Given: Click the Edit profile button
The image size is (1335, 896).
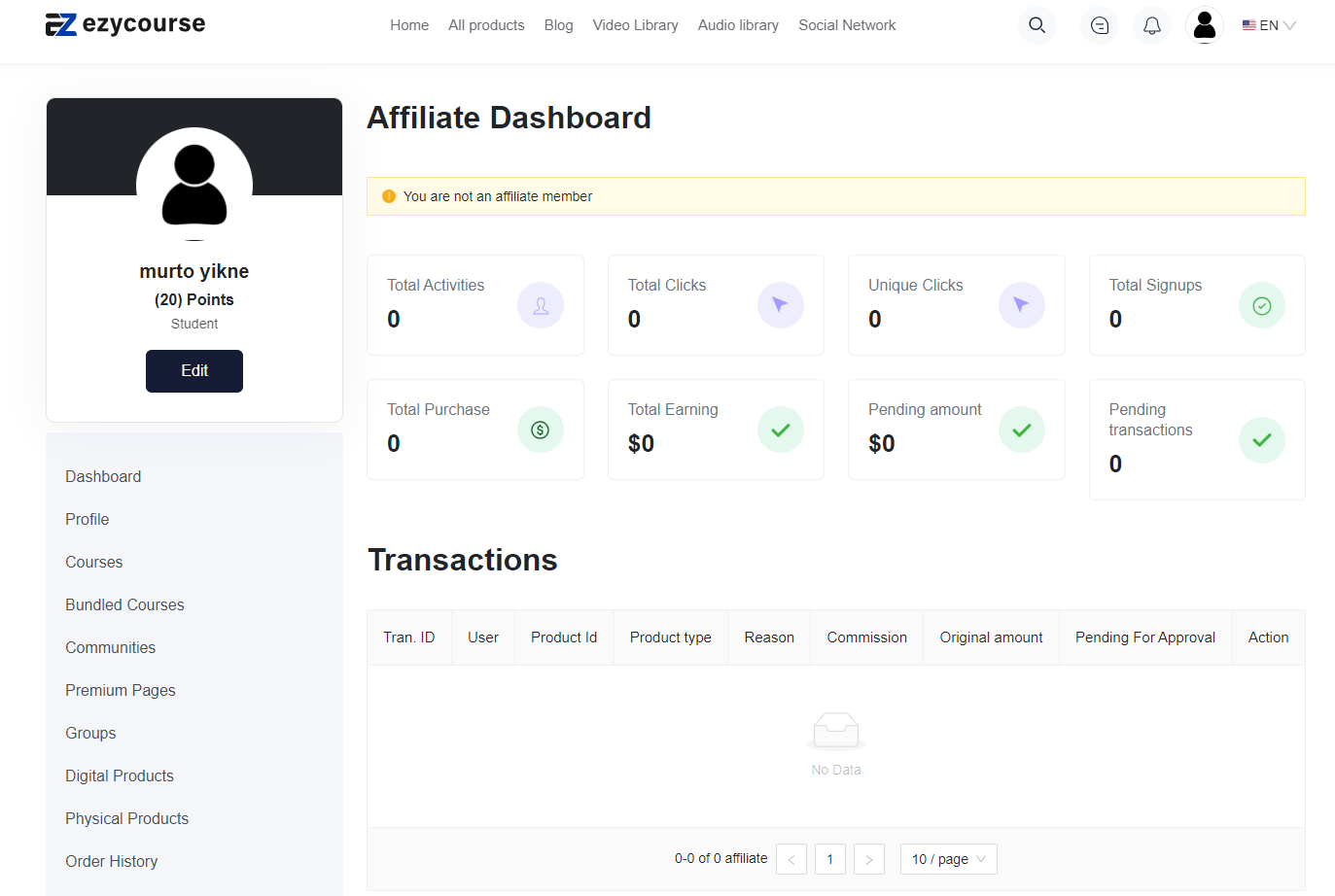Looking at the screenshot, I should [194, 371].
